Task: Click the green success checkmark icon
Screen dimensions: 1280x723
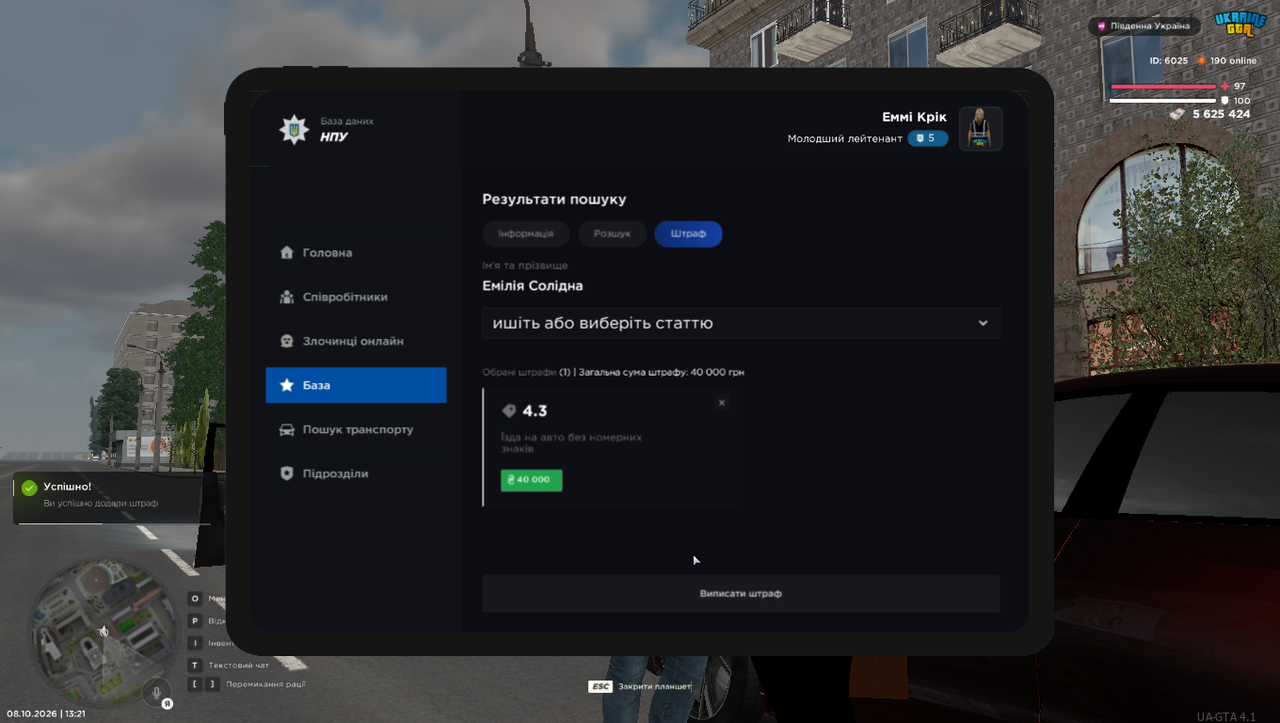Action: point(29,488)
